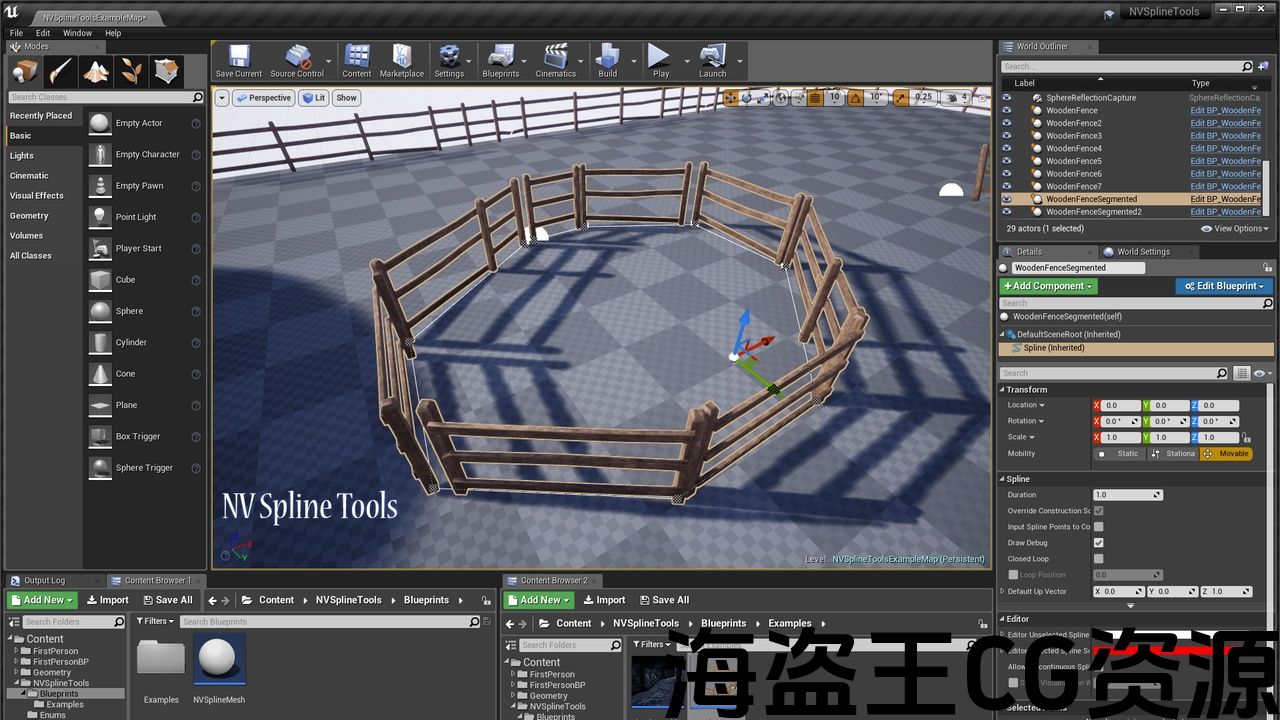Click the Blueprints toolbar icon
The width and height of the screenshot is (1280, 720).
(x=500, y=60)
